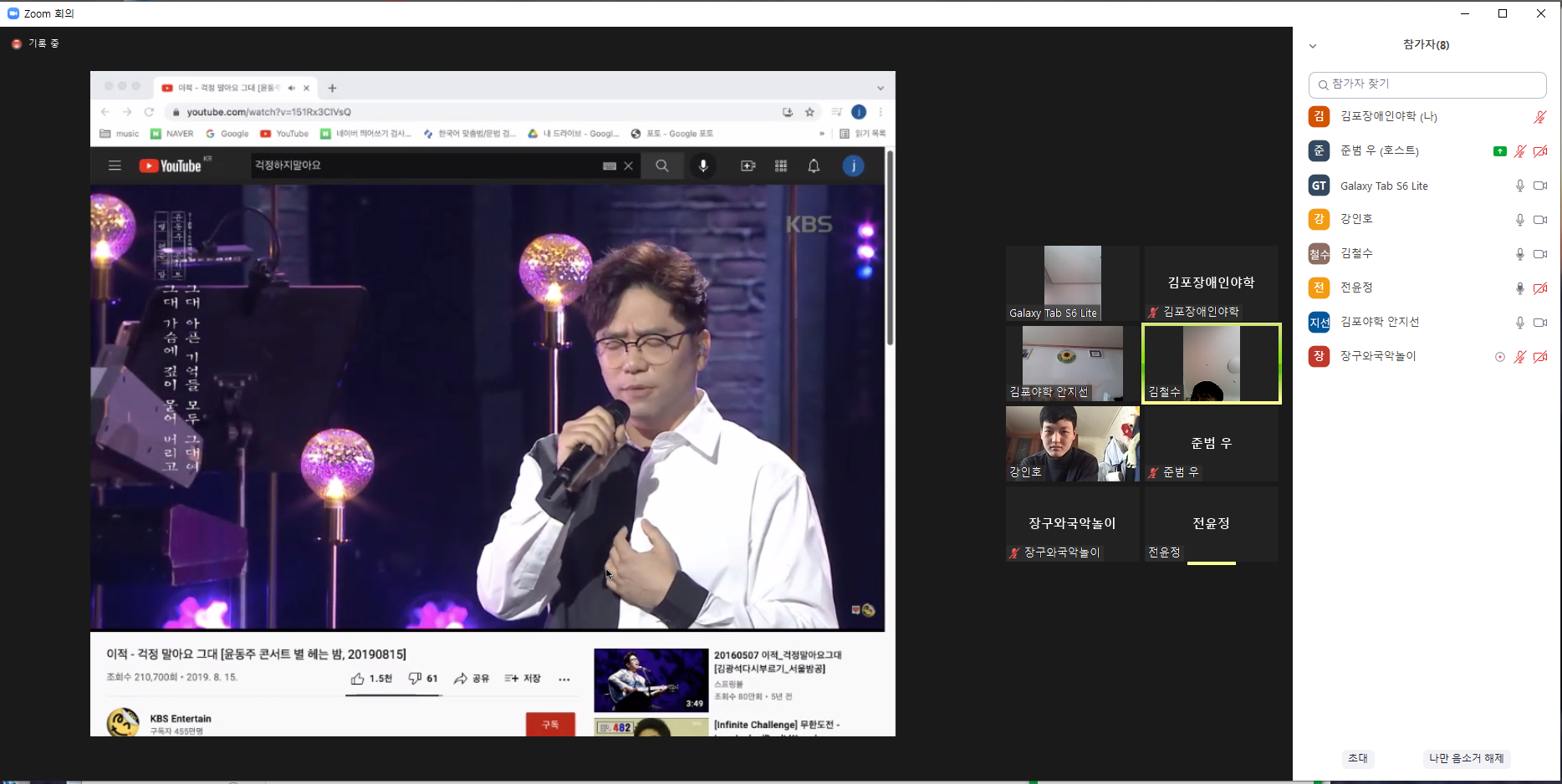1562x784 pixels.
Task: Click camera icon for Galaxy Tab S6 Lite
Action: click(x=1540, y=186)
